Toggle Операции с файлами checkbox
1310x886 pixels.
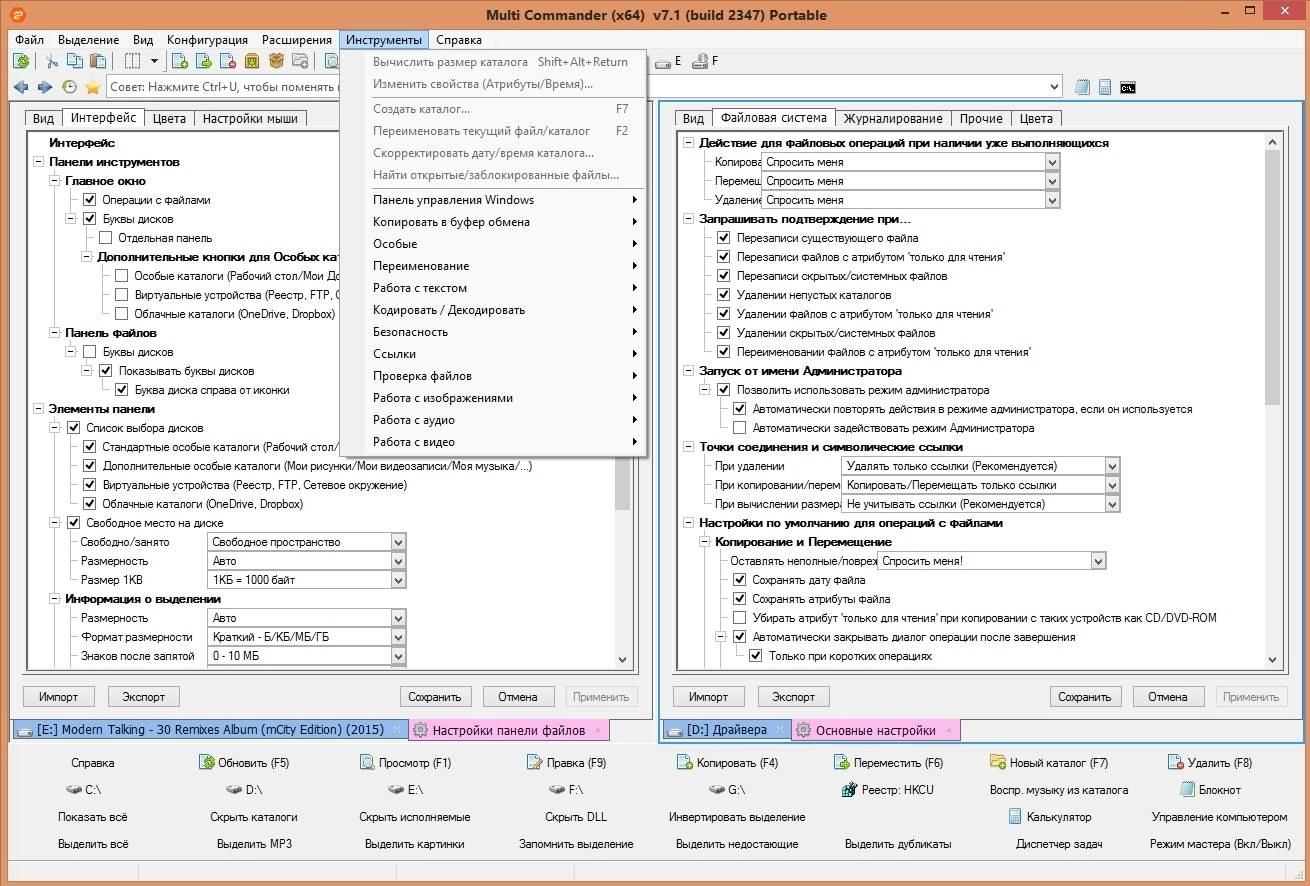[89, 200]
